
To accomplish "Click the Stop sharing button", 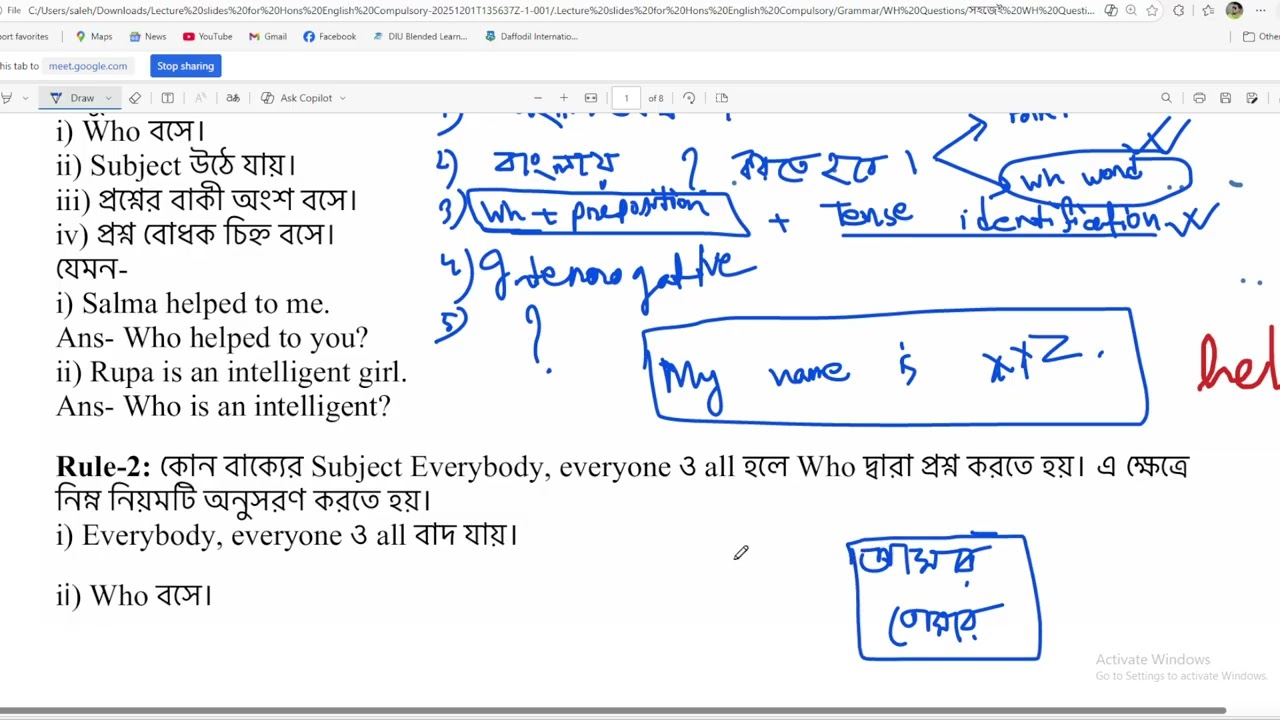I will click(x=185, y=66).
